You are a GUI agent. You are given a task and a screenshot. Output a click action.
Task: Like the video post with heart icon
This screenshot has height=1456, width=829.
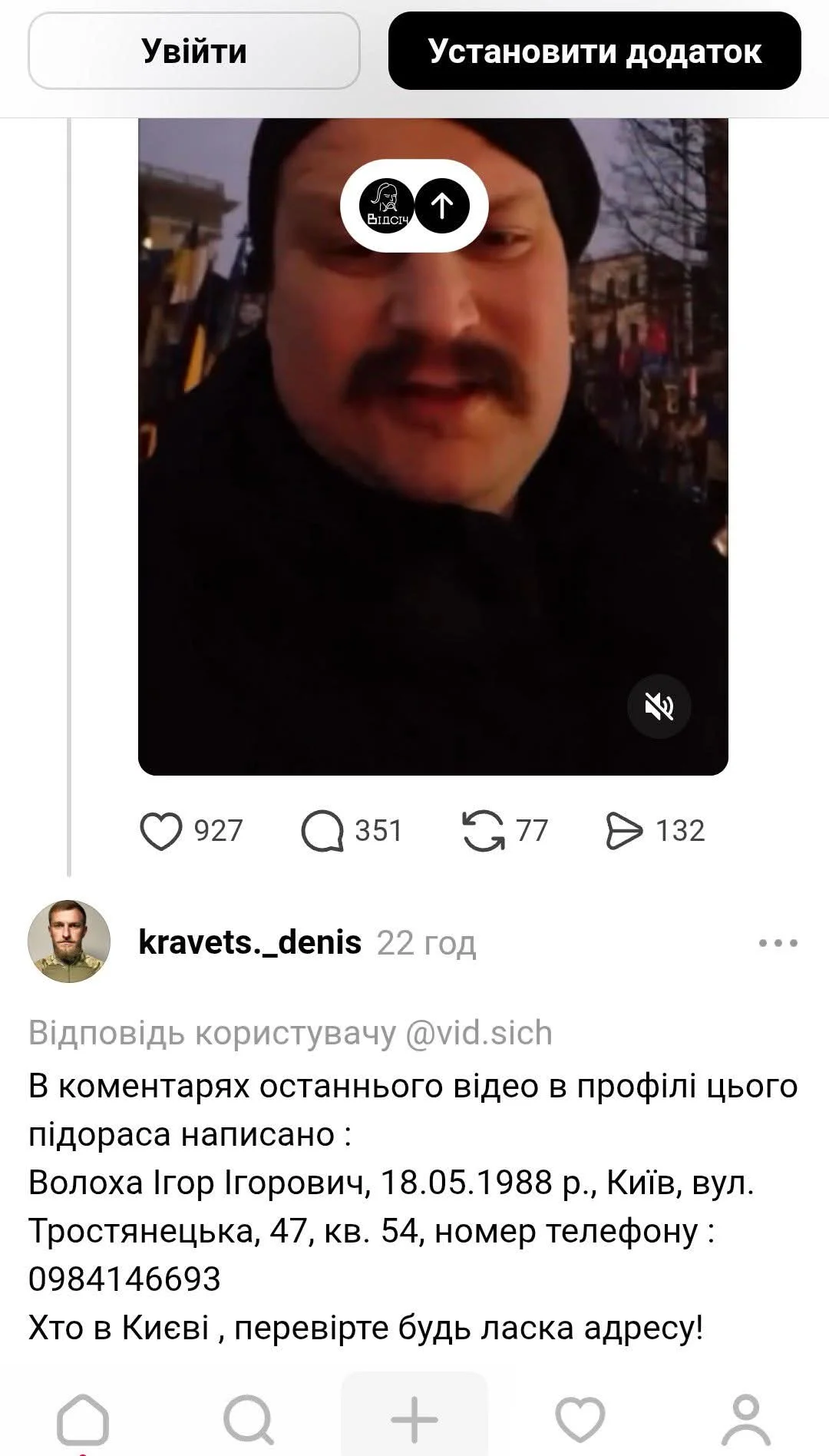point(161,832)
